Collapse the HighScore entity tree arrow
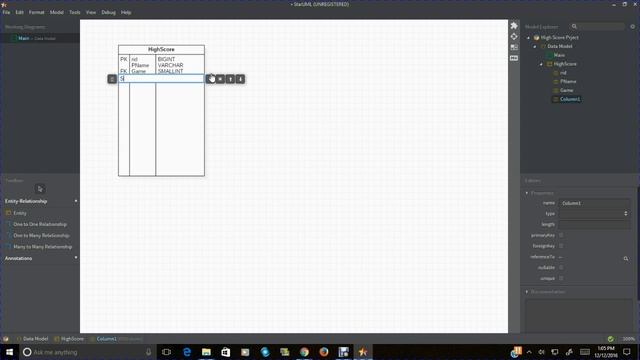This screenshot has width=640, height=360. [542, 64]
